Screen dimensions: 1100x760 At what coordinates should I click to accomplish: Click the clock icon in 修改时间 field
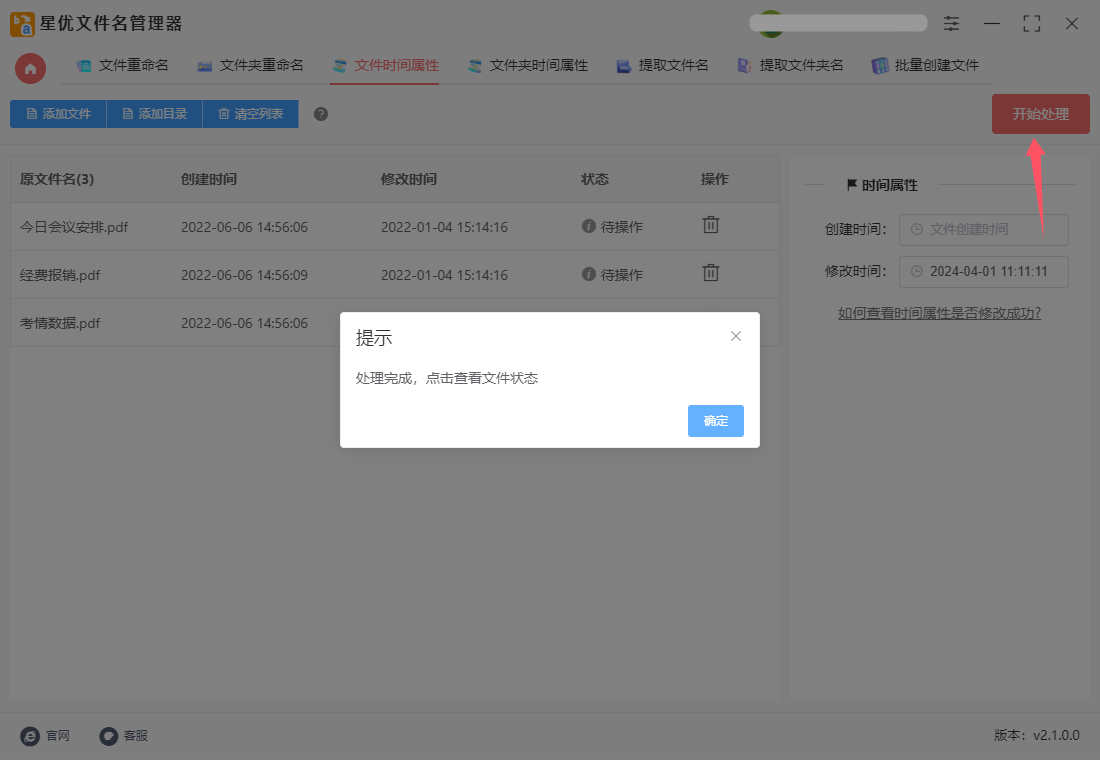coord(916,272)
